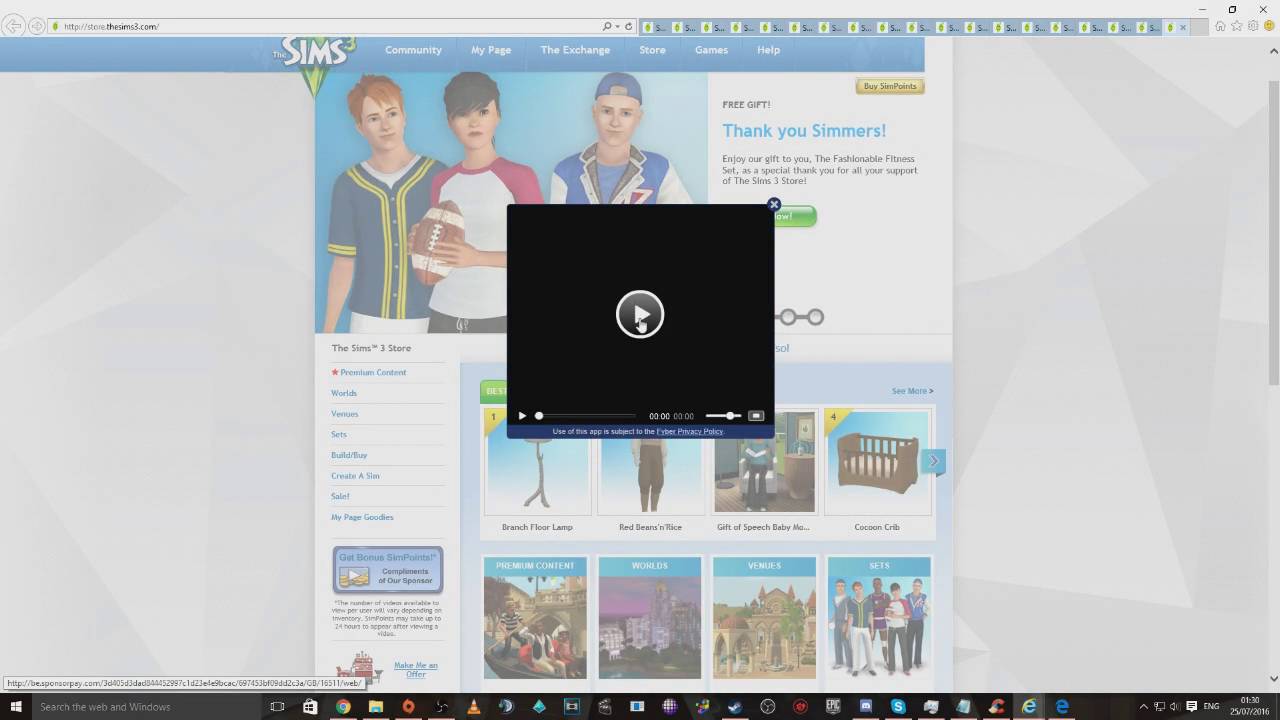
Task: Show hidden system tray icons
Action: coord(1144,707)
